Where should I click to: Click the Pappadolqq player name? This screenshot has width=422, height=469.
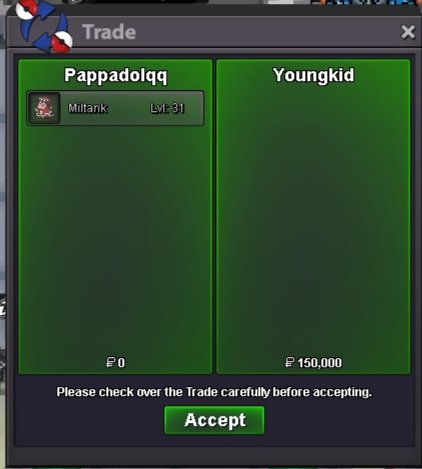(116, 76)
